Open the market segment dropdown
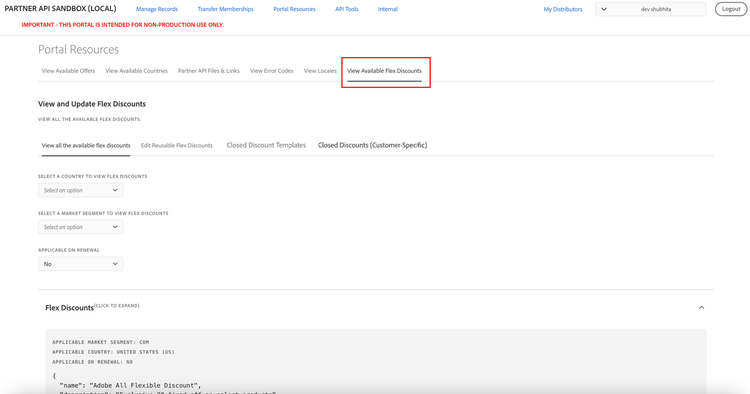 click(x=80, y=227)
